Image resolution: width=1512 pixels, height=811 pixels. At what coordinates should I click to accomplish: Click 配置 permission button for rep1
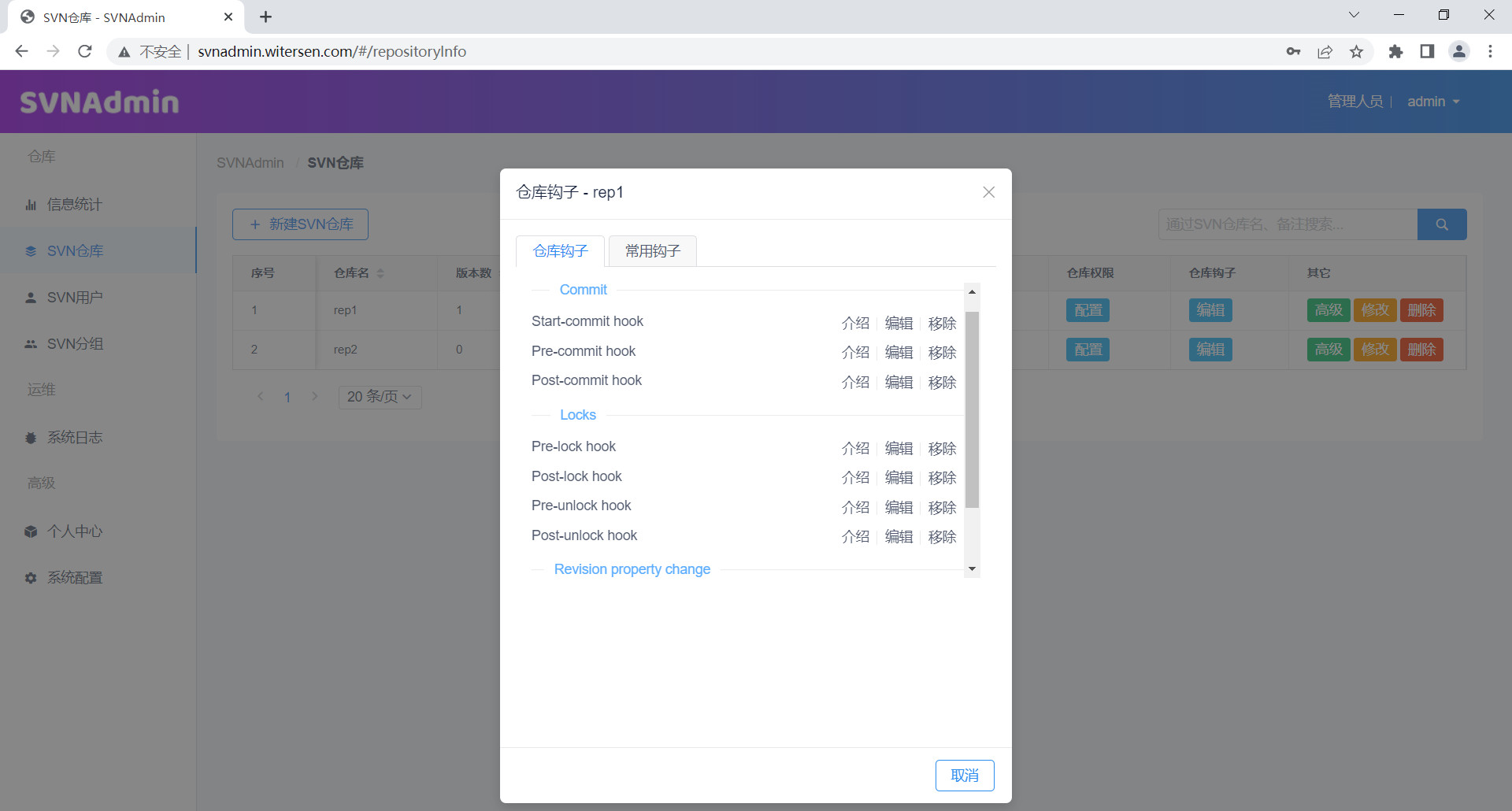click(x=1088, y=310)
